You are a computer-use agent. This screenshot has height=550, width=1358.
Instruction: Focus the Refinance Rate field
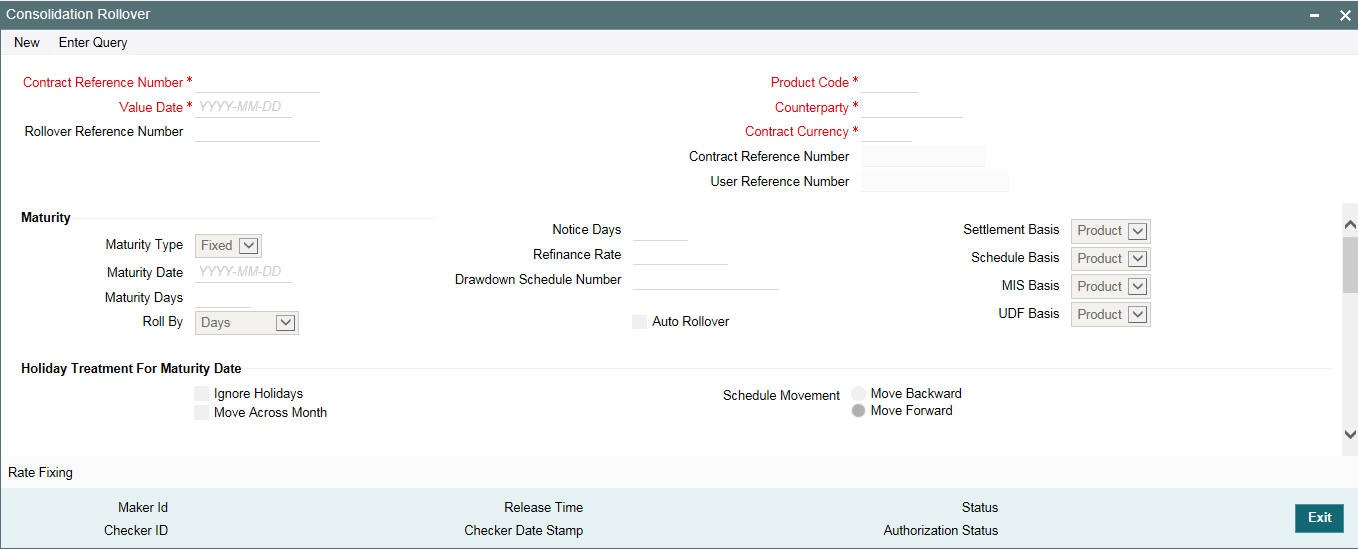point(680,254)
